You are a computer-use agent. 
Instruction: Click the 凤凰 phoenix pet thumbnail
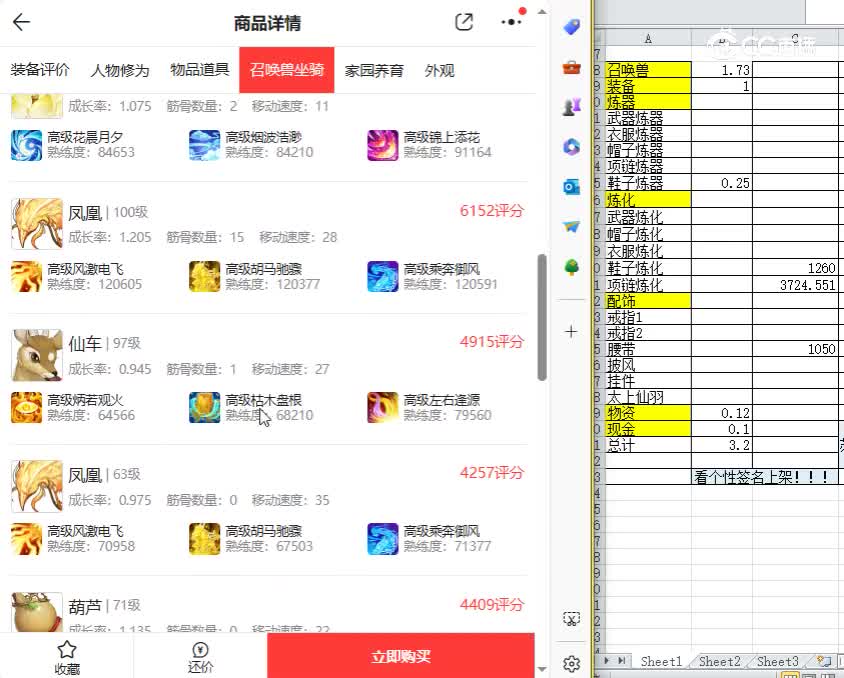(x=37, y=222)
